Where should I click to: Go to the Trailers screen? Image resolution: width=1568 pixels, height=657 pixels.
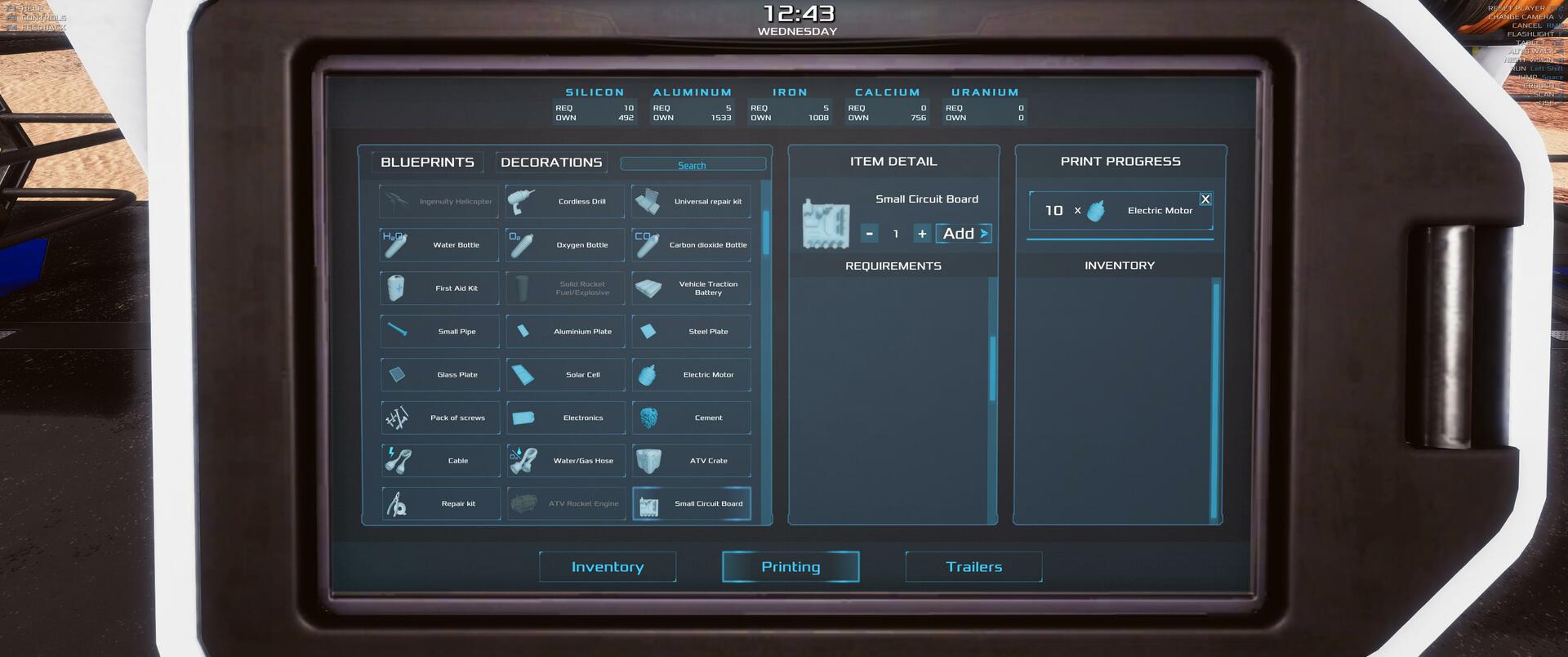[973, 567]
